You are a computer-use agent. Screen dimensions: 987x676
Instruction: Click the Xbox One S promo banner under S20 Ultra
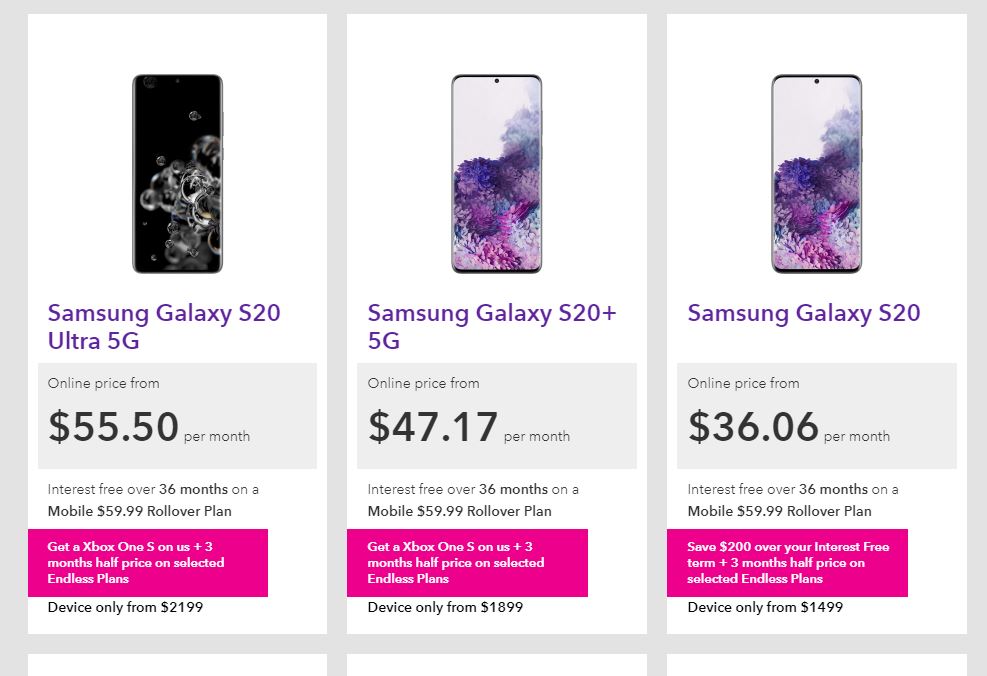point(147,563)
